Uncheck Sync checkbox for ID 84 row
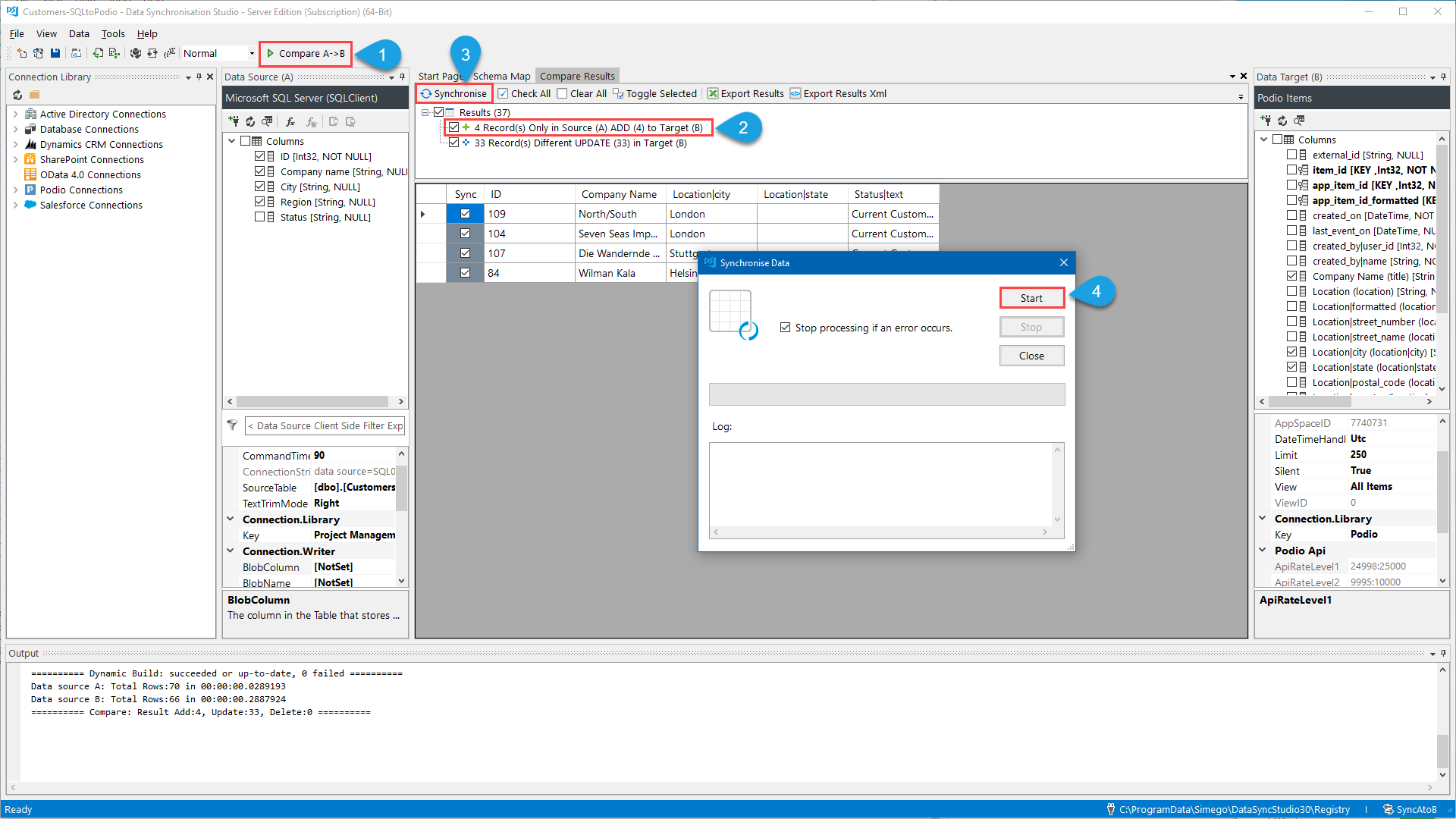Screen dimensions: 1456x819 (465, 273)
